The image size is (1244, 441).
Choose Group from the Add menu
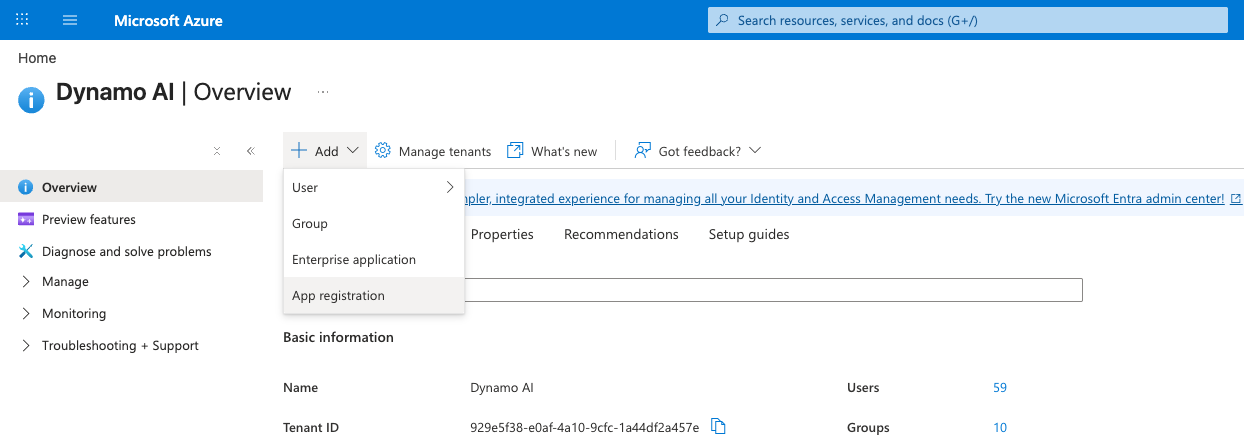[x=374, y=223]
